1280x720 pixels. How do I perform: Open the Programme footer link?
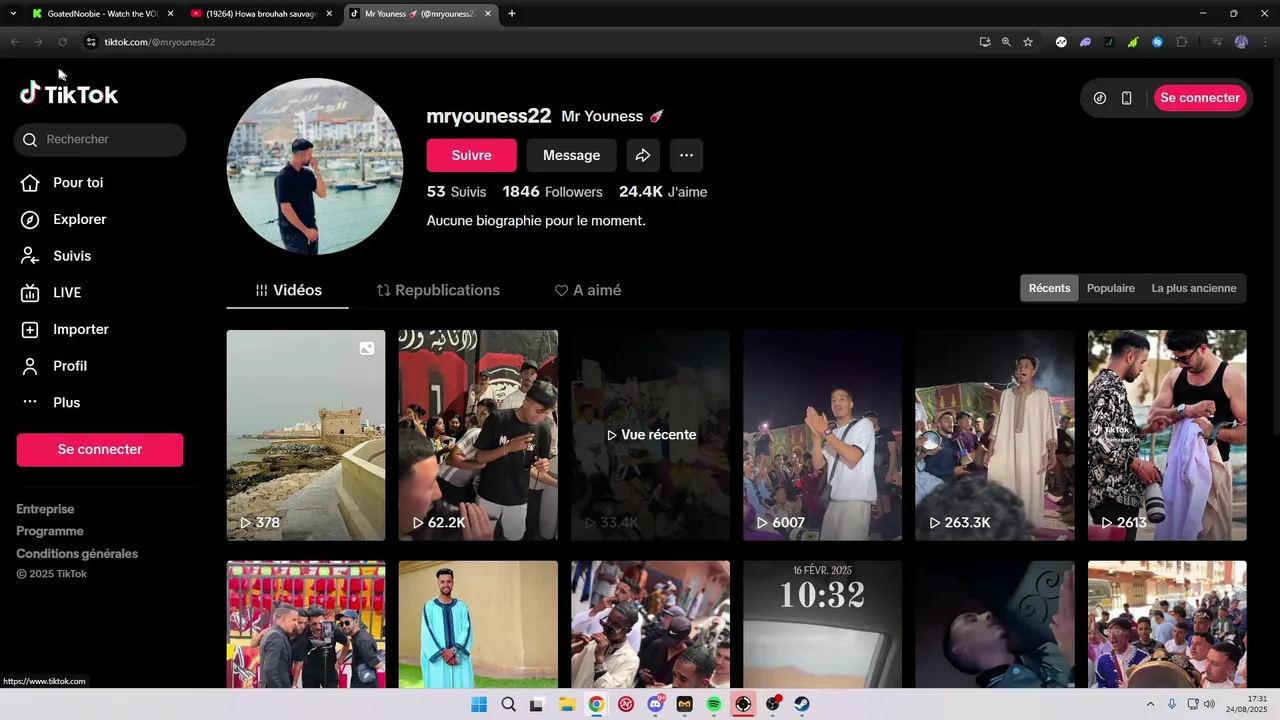[50, 531]
